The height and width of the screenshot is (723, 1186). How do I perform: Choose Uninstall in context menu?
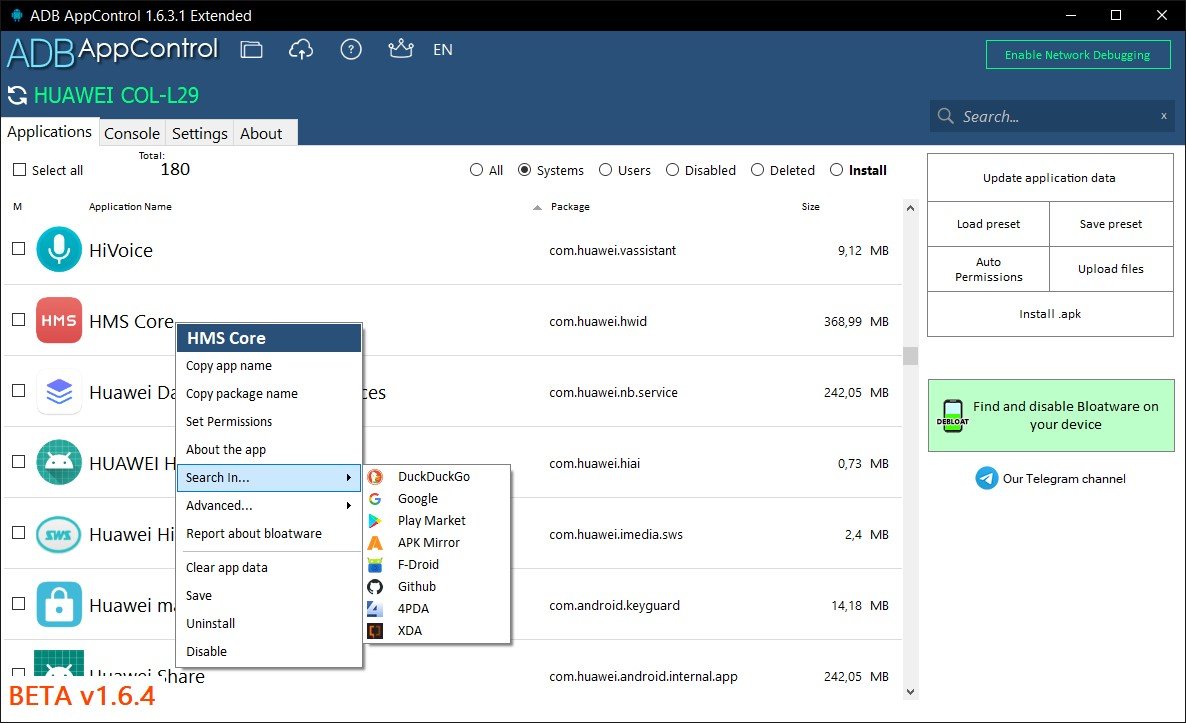[x=269, y=623]
